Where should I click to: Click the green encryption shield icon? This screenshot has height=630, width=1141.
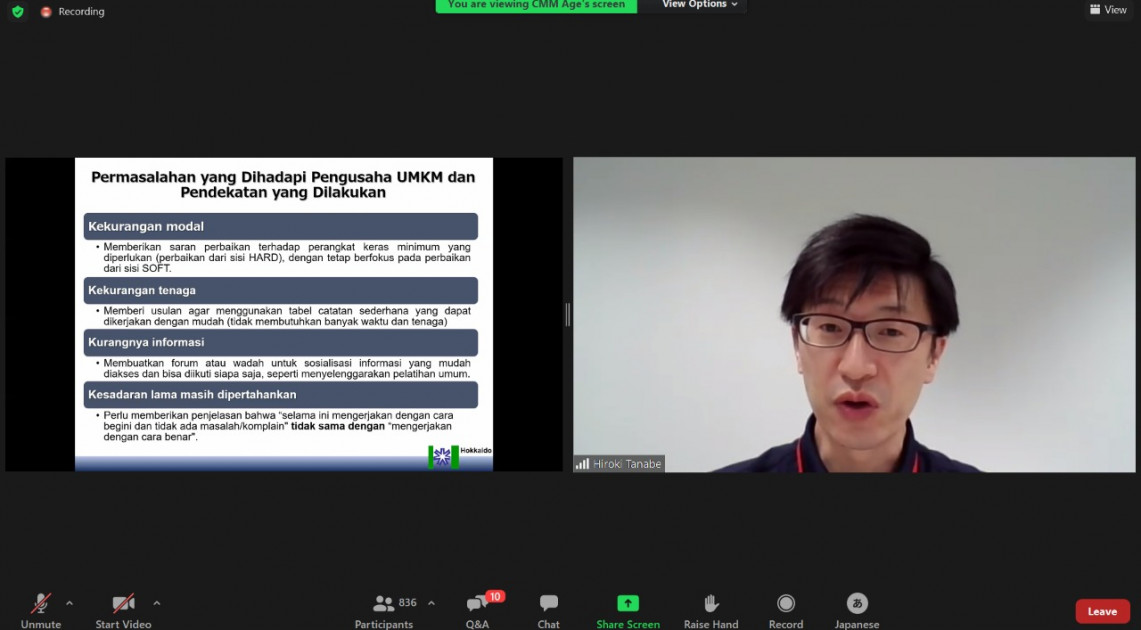tap(17, 12)
